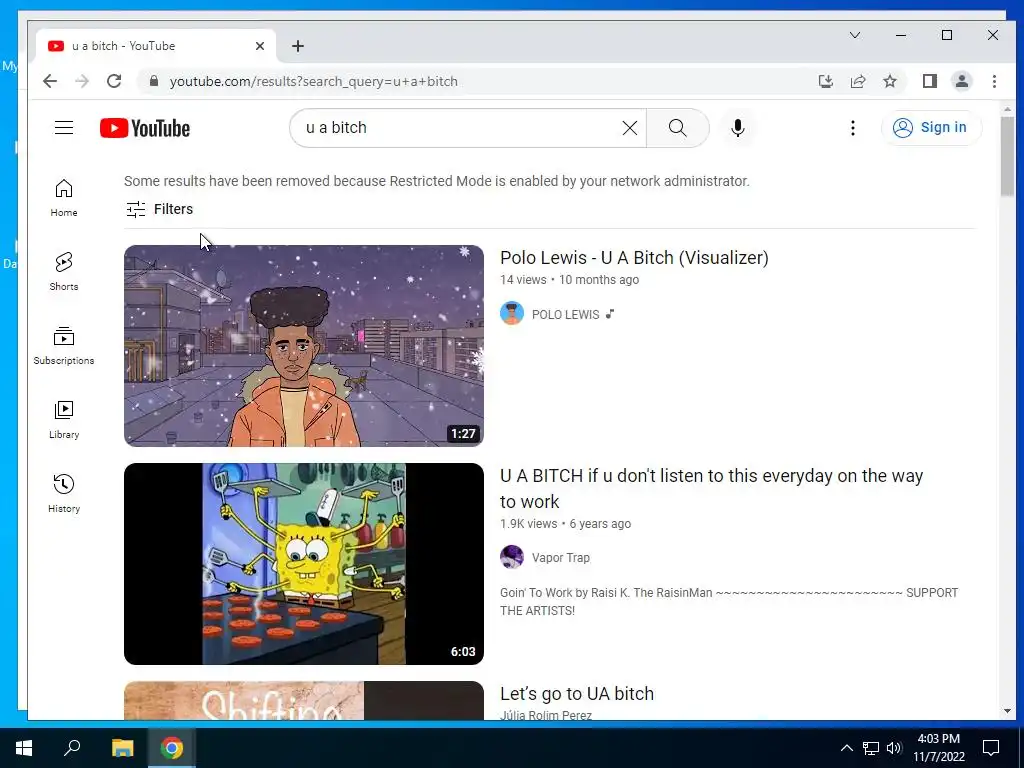Click the Vapor Trap channel avatar

click(x=512, y=557)
